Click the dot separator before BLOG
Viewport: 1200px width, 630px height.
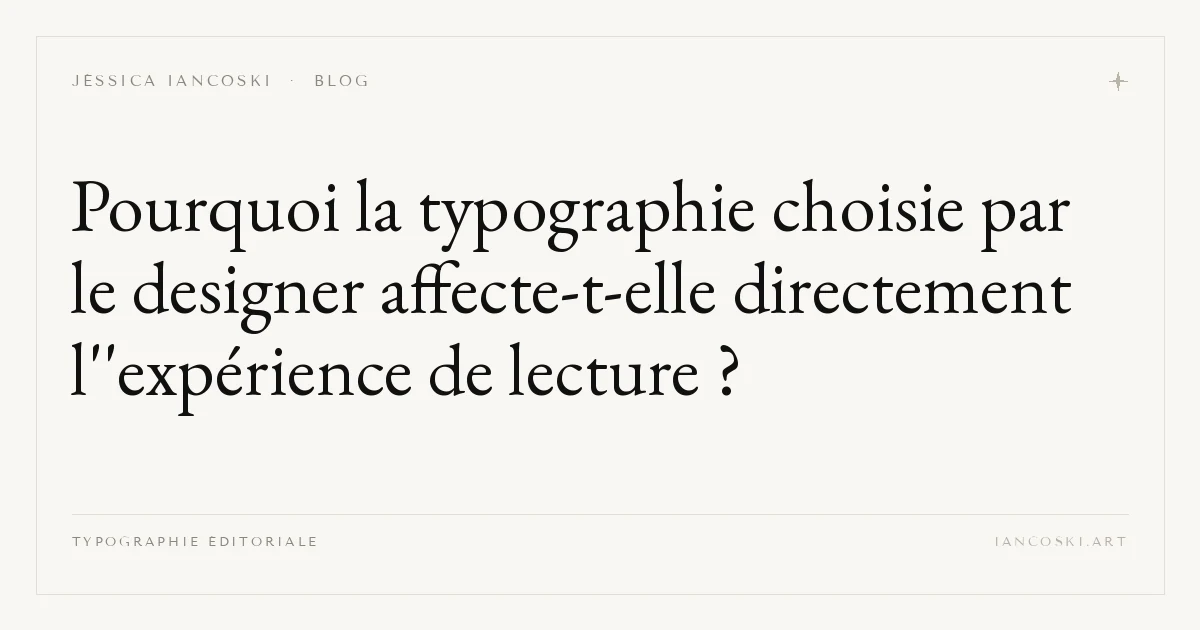292,81
